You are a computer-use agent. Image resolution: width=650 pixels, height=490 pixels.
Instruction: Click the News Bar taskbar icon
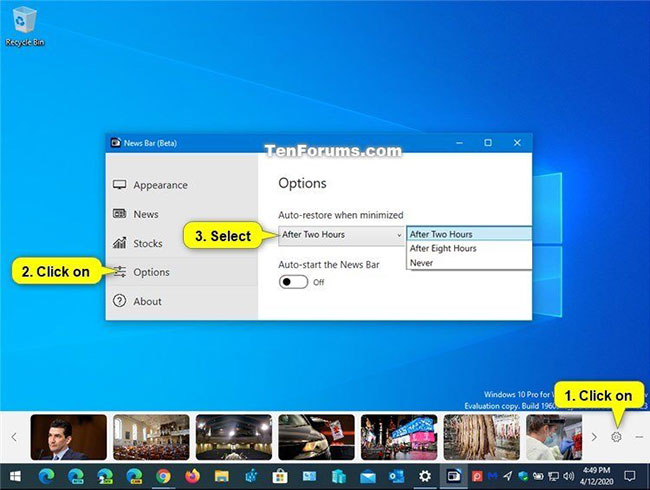[454, 476]
